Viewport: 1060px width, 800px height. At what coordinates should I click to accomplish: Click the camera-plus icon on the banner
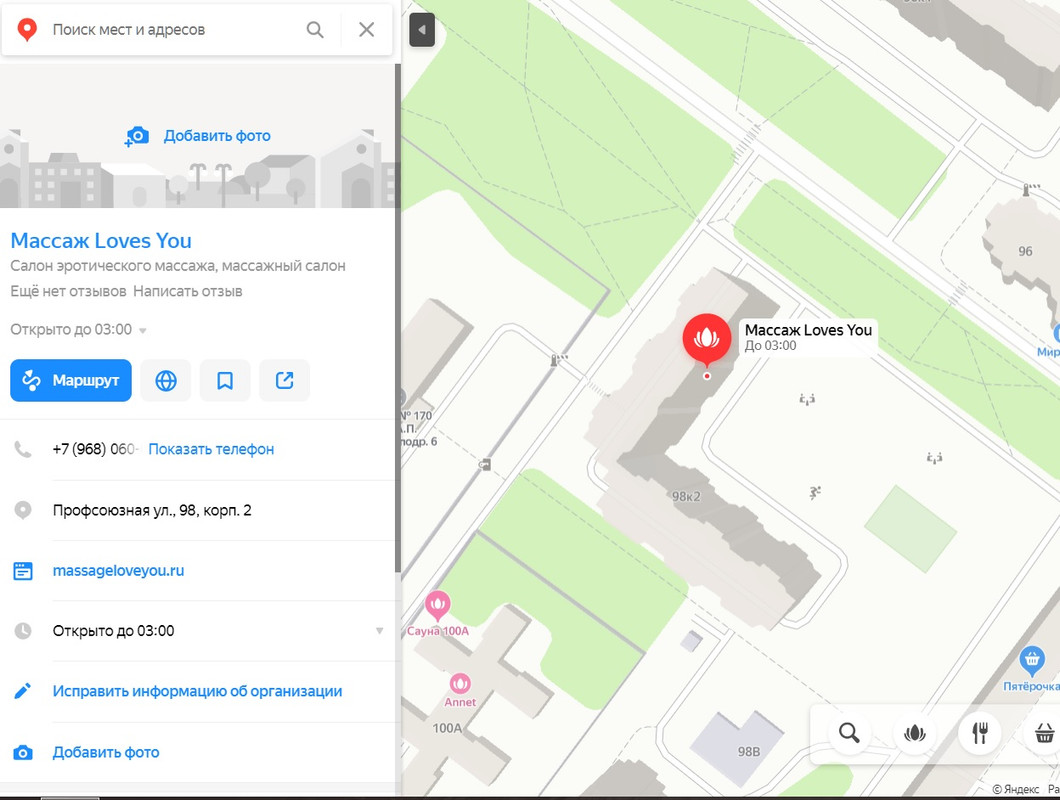coord(137,136)
